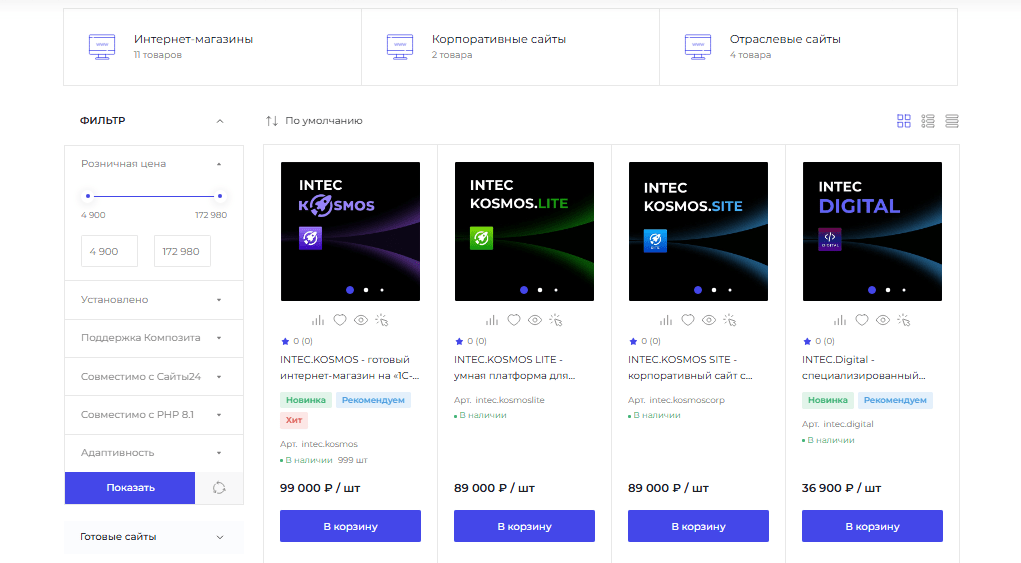Expand the Готовые сайты menu

[154, 537]
